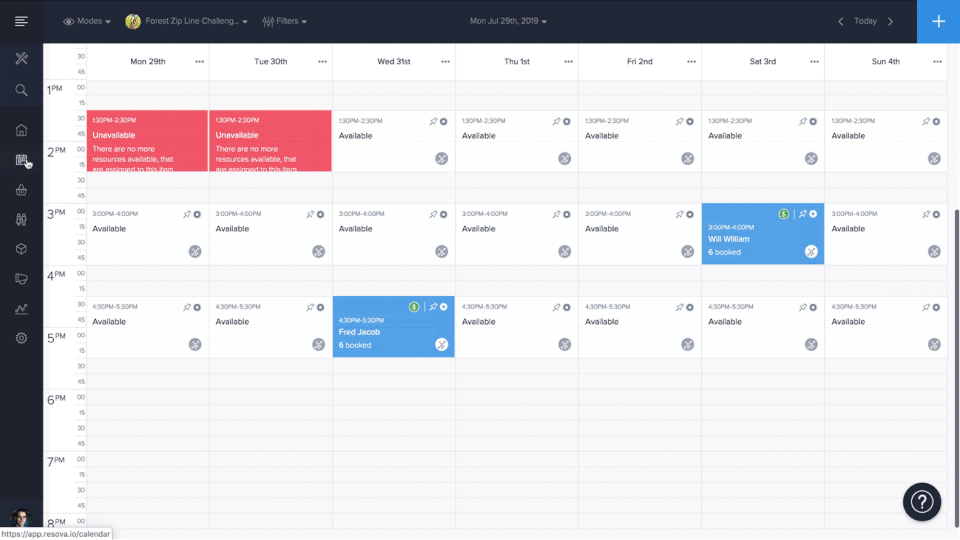
Task: Open the Fri 2nd column options menu
Action: 692,62
